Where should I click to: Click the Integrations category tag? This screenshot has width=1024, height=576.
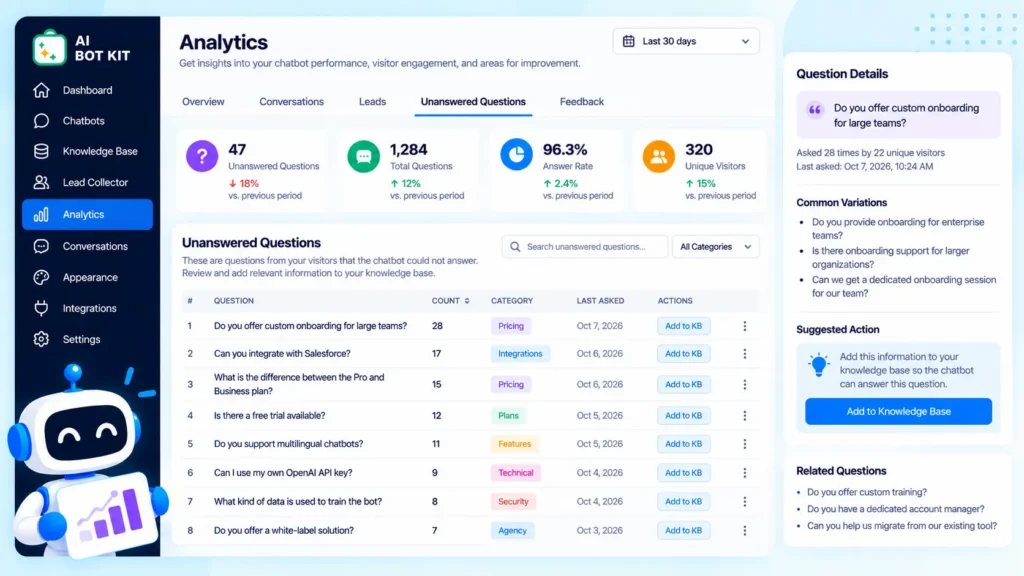tap(520, 354)
